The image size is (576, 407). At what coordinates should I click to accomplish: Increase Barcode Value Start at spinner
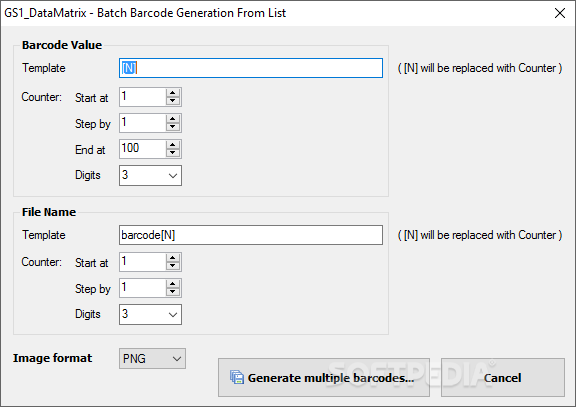pyautogui.click(x=173, y=93)
